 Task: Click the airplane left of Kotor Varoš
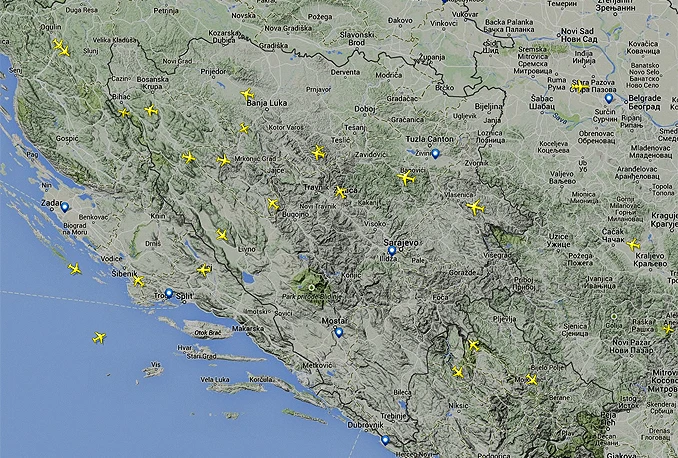[244, 128]
